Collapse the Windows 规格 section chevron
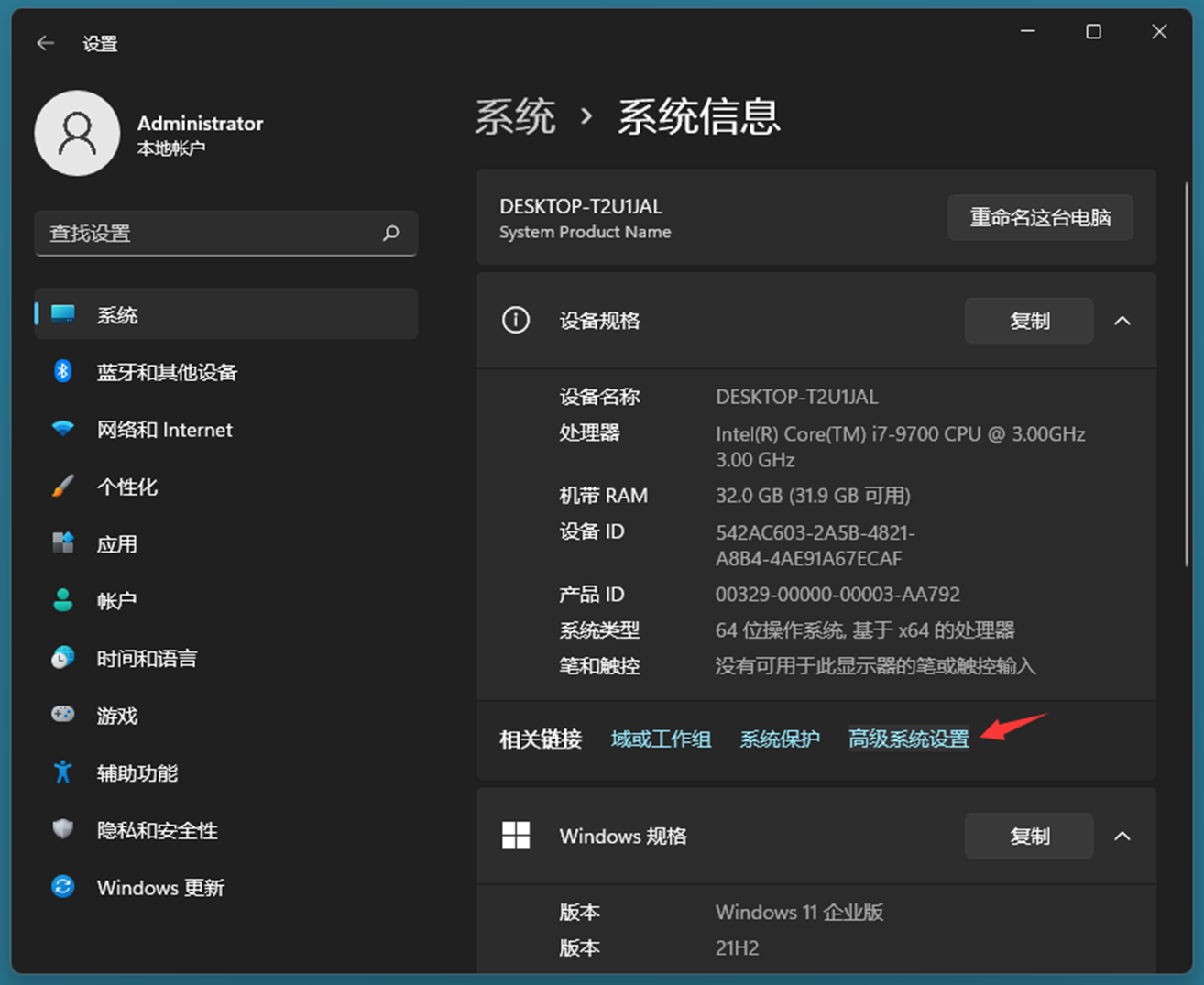 coord(1122,836)
